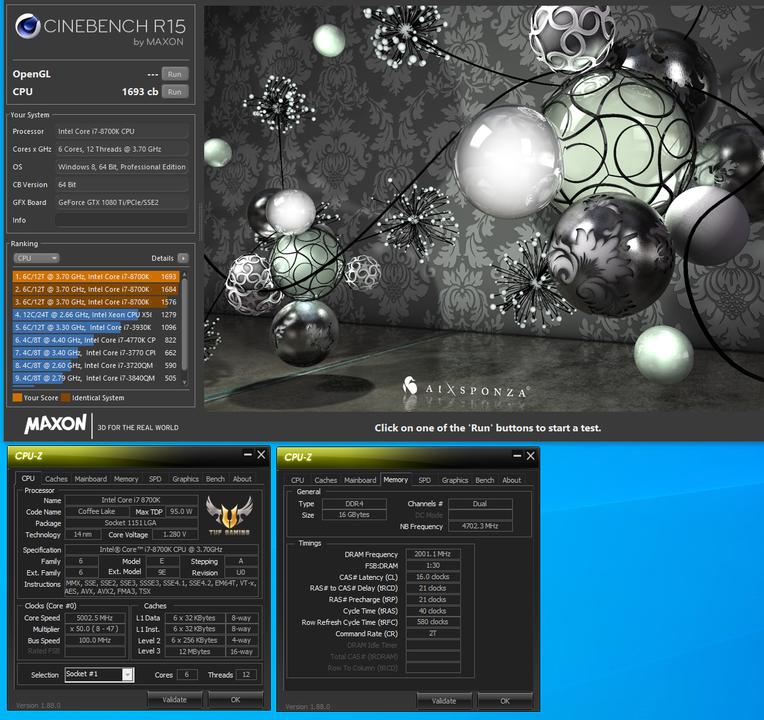Viewport: 764px width, 720px height.
Task: Select ranking entry 3 scoring 1576
Action: coord(96,302)
